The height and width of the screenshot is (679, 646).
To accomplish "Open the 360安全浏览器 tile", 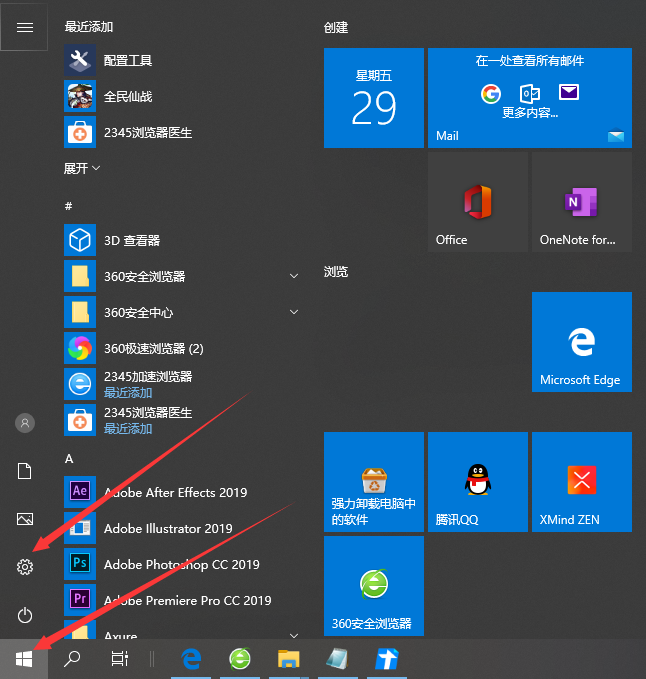I will (374, 586).
